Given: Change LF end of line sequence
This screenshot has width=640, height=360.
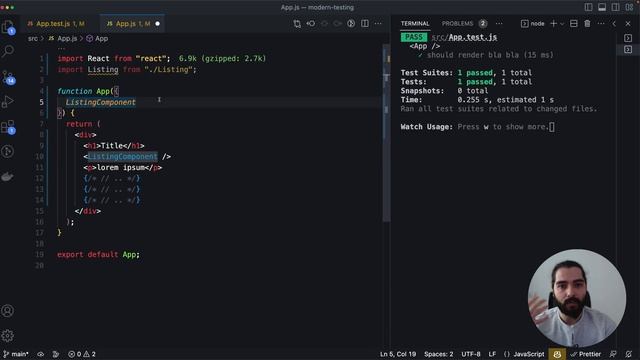Looking at the screenshot, I should (492, 354).
